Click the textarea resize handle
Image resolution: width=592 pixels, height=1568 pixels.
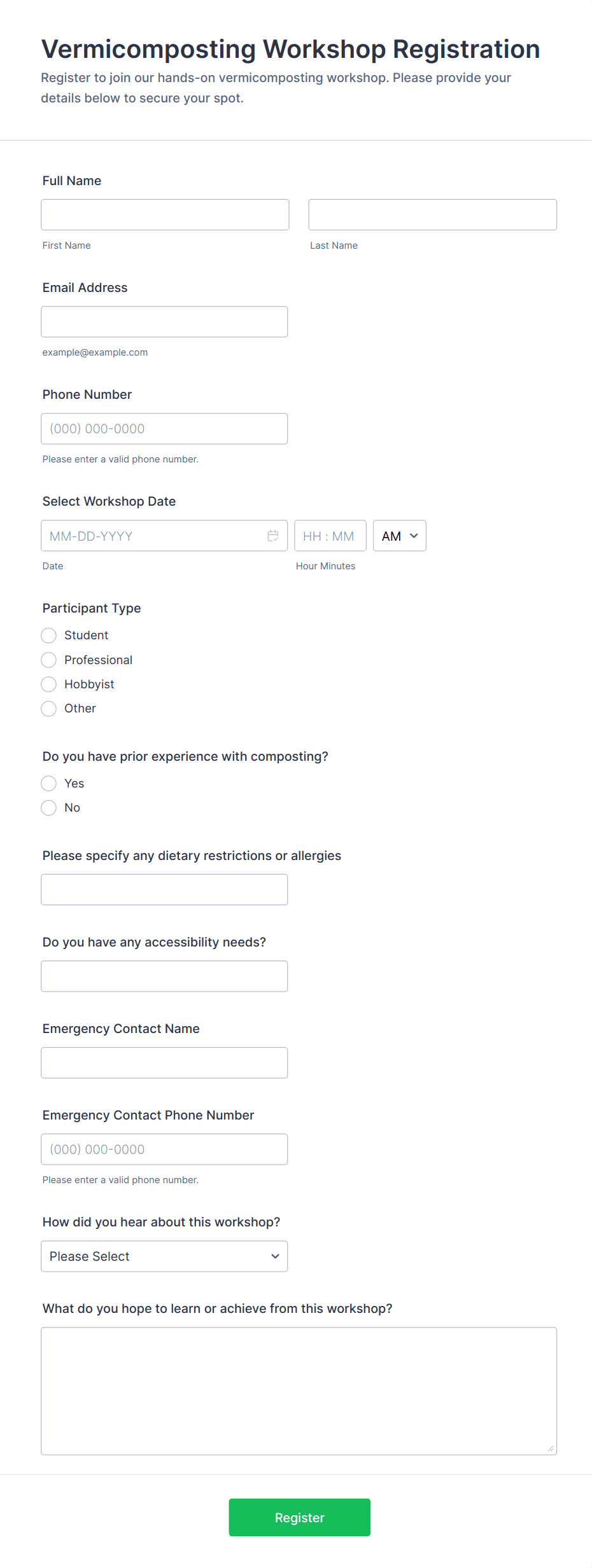pyautogui.click(x=550, y=1448)
